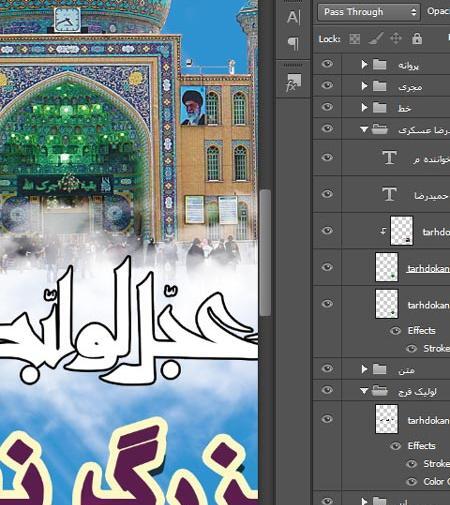450x505 pixels.
Task: Open the Pass Through blend mode dropdown
Action: pos(369,12)
